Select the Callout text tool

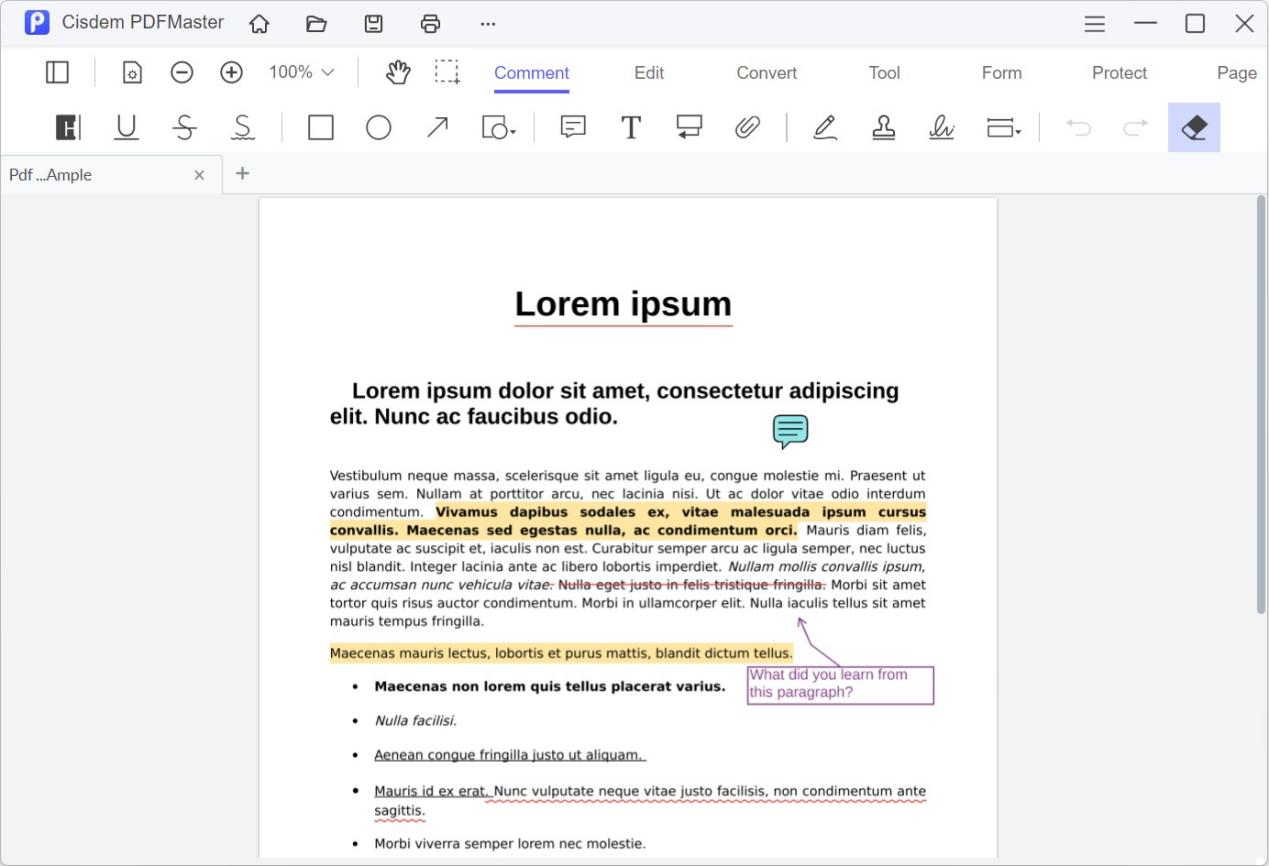click(x=689, y=127)
